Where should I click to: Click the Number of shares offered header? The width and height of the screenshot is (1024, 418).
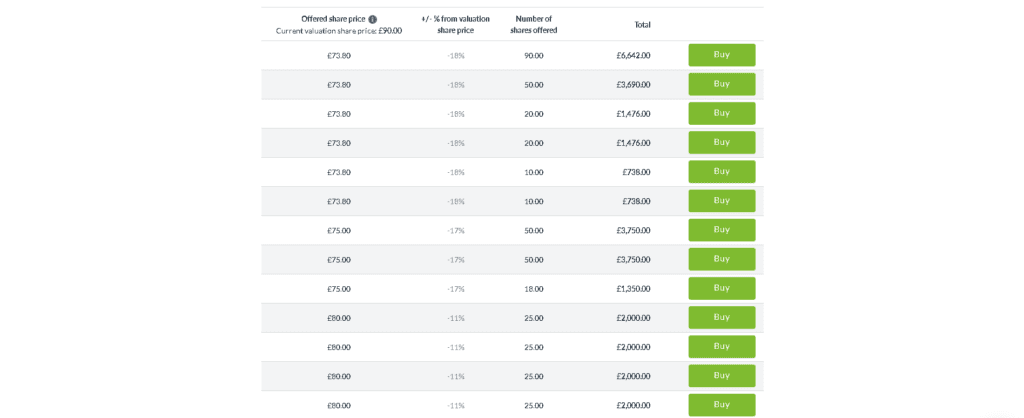533,24
